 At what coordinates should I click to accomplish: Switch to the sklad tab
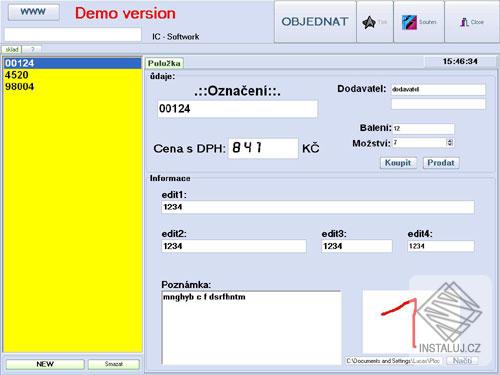click(12, 49)
